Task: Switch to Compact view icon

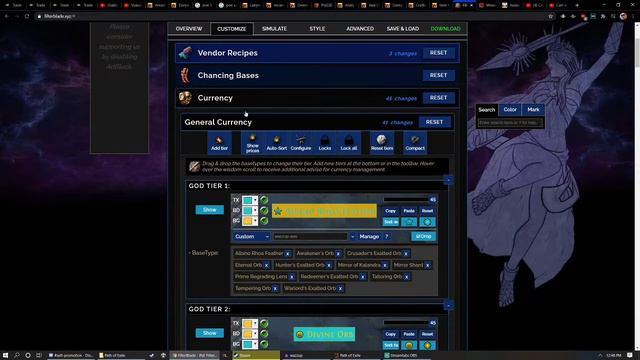Action: [415, 142]
